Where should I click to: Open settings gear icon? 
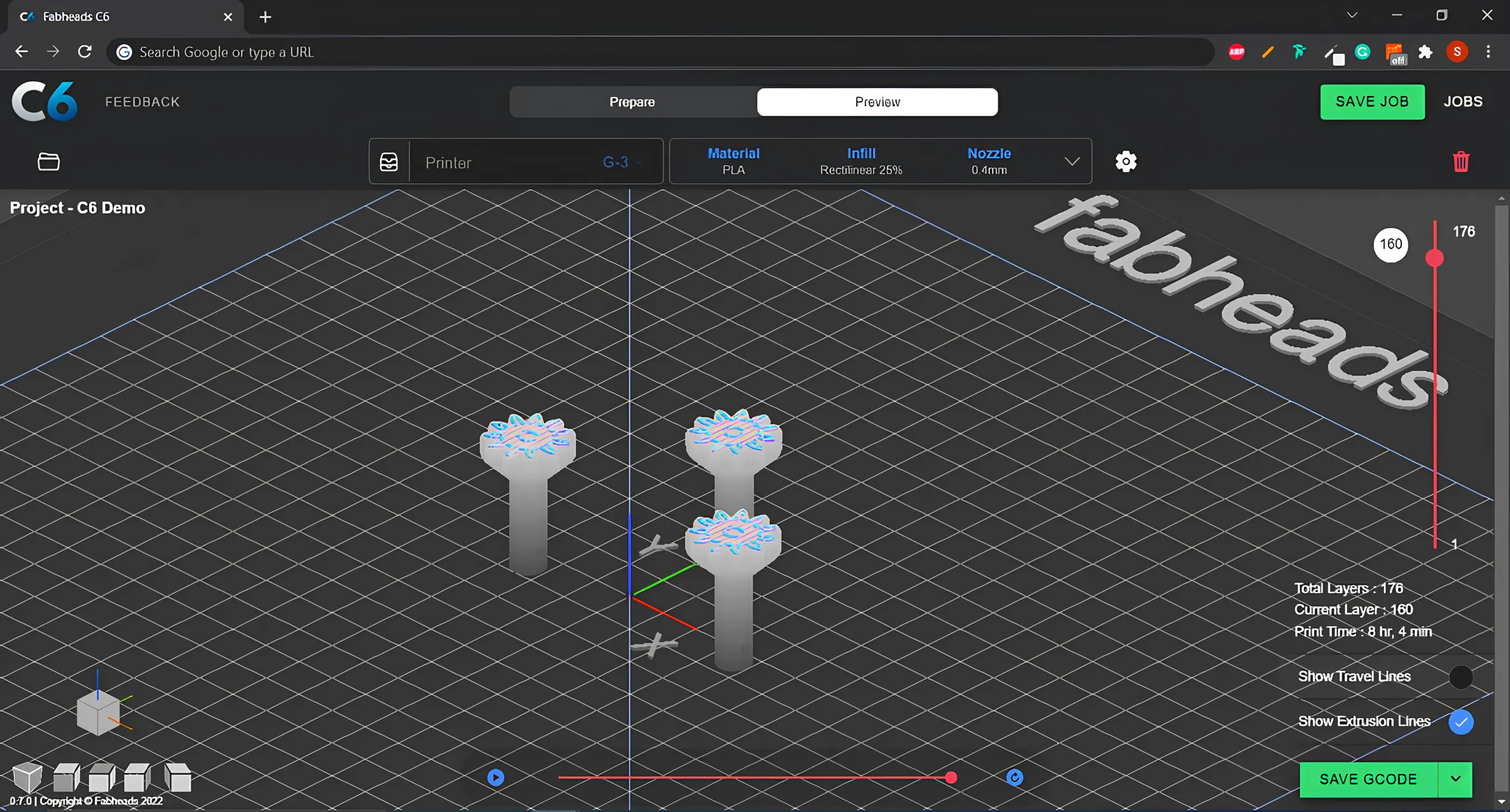tap(1125, 162)
